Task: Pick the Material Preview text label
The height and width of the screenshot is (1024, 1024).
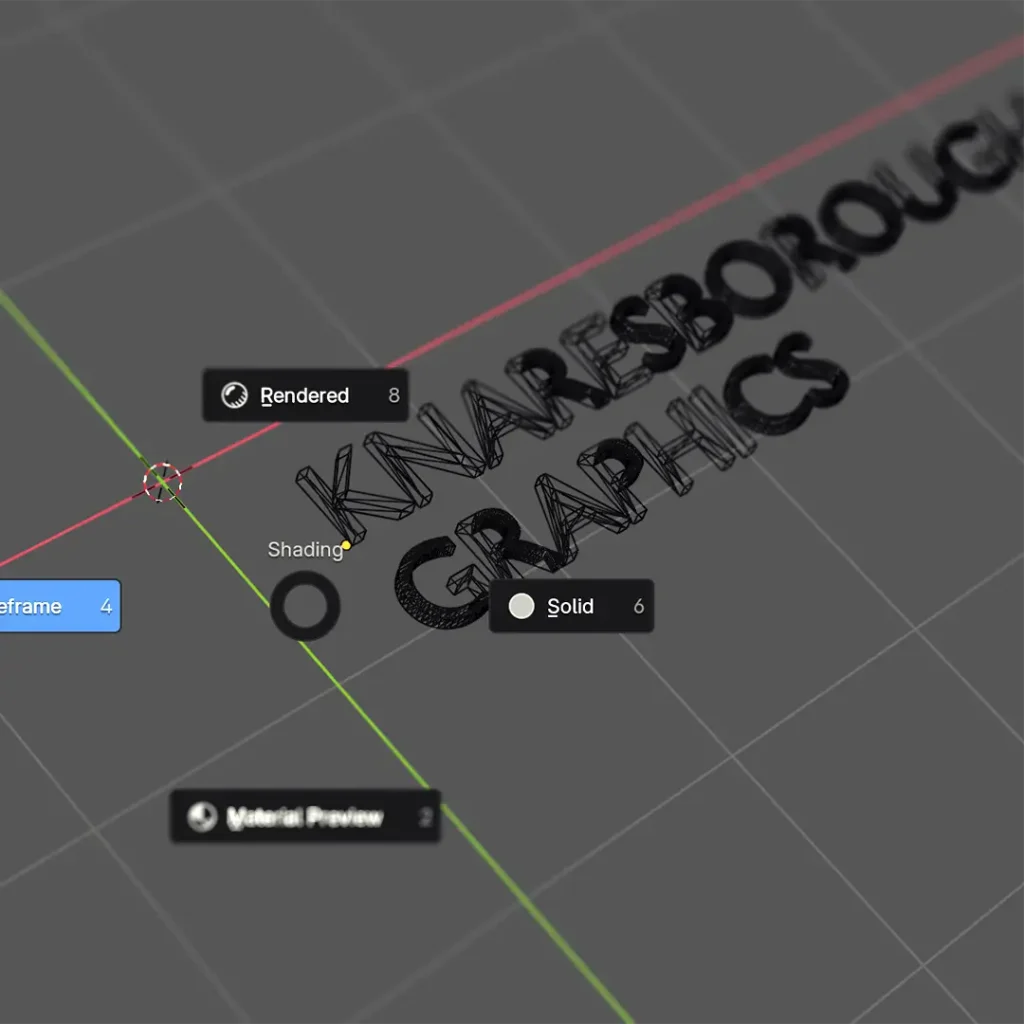Action: (x=305, y=818)
